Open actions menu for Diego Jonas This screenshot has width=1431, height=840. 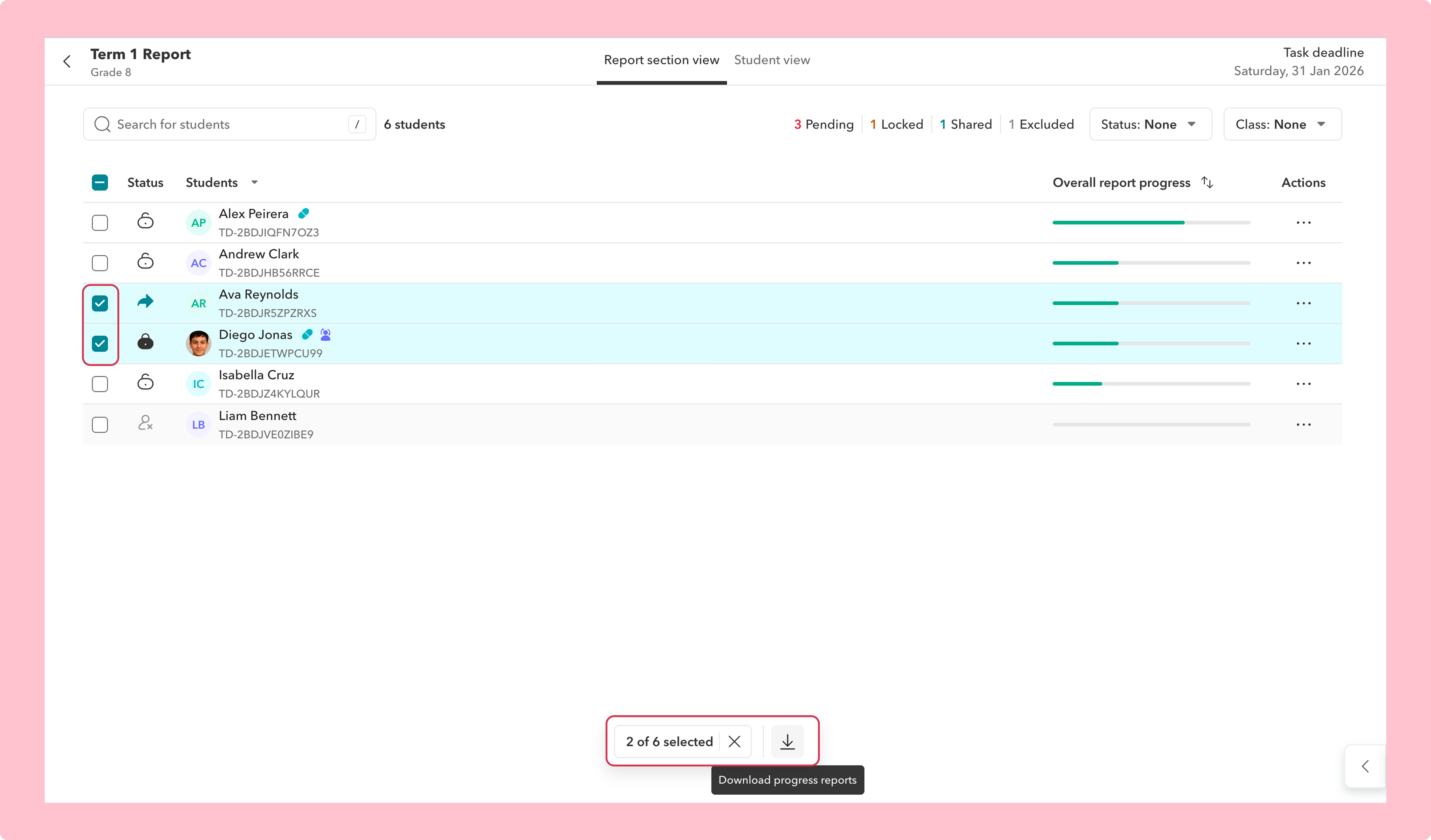click(x=1304, y=343)
